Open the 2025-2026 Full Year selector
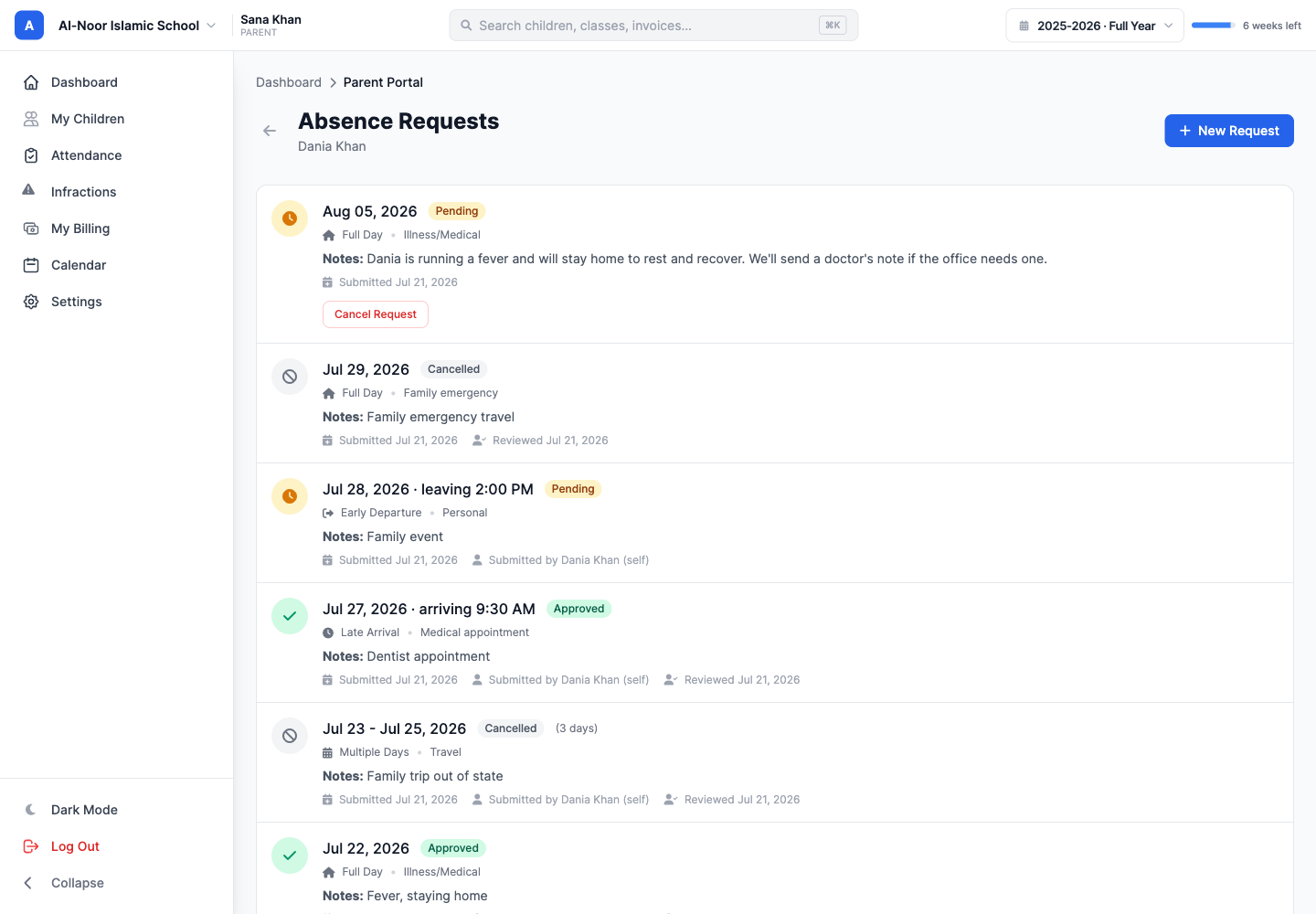Viewport: 1316px width, 914px height. (x=1095, y=26)
